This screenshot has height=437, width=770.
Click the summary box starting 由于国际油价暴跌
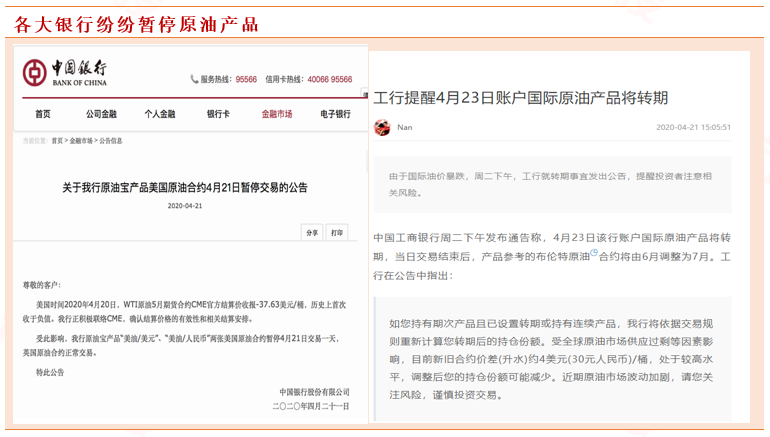click(x=552, y=184)
